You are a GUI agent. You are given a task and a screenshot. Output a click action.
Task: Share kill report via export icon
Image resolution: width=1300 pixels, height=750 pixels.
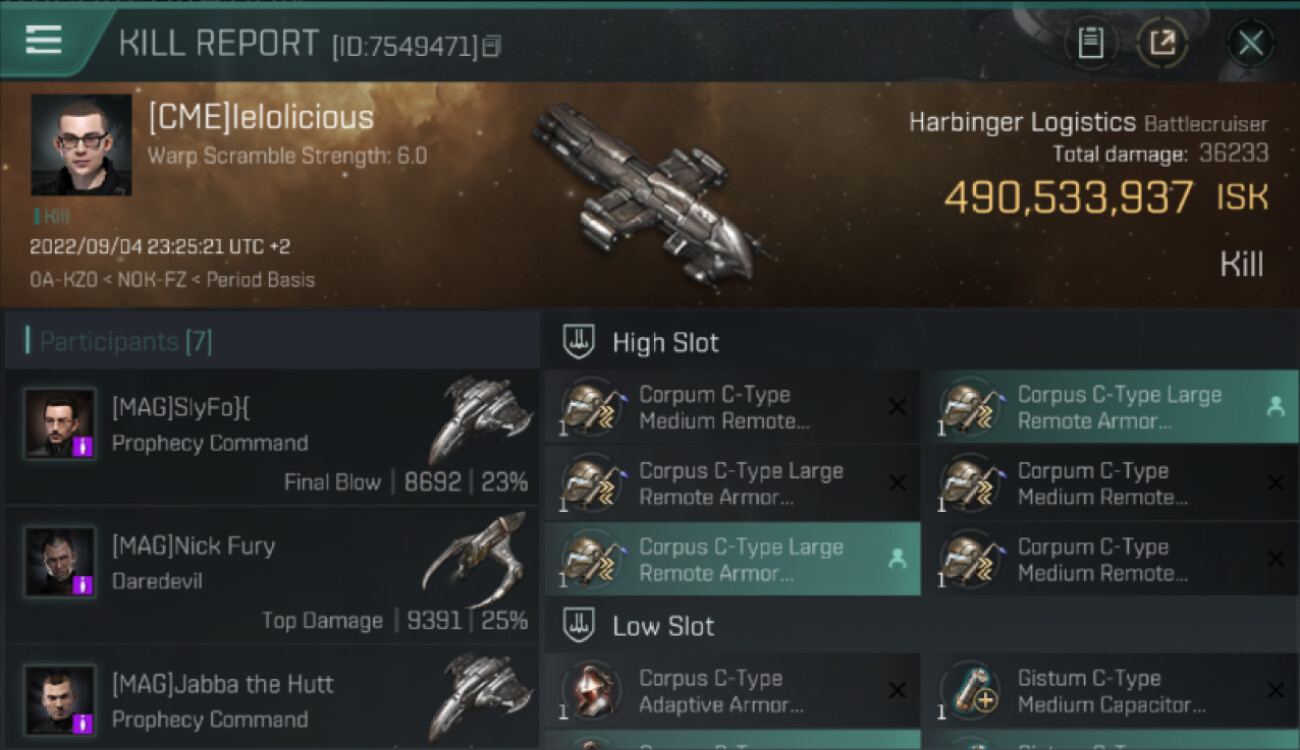[1162, 43]
